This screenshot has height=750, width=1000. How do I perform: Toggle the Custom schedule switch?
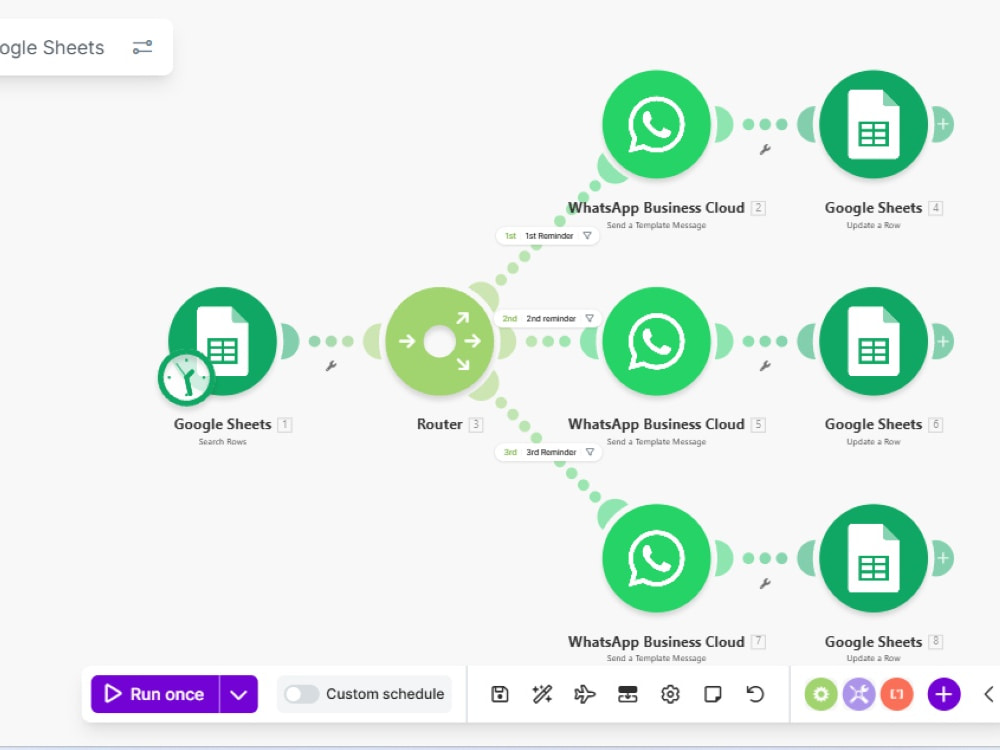click(x=301, y=694)
